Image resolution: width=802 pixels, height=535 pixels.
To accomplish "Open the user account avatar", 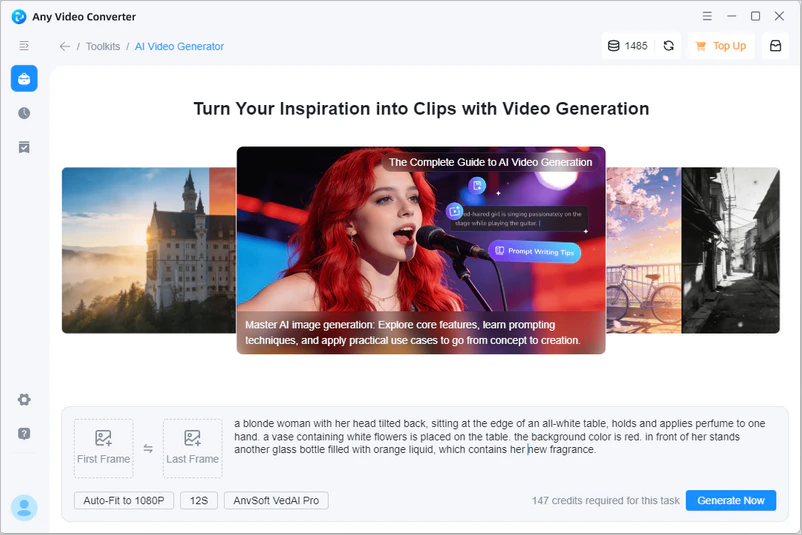I will click(24, 508).
